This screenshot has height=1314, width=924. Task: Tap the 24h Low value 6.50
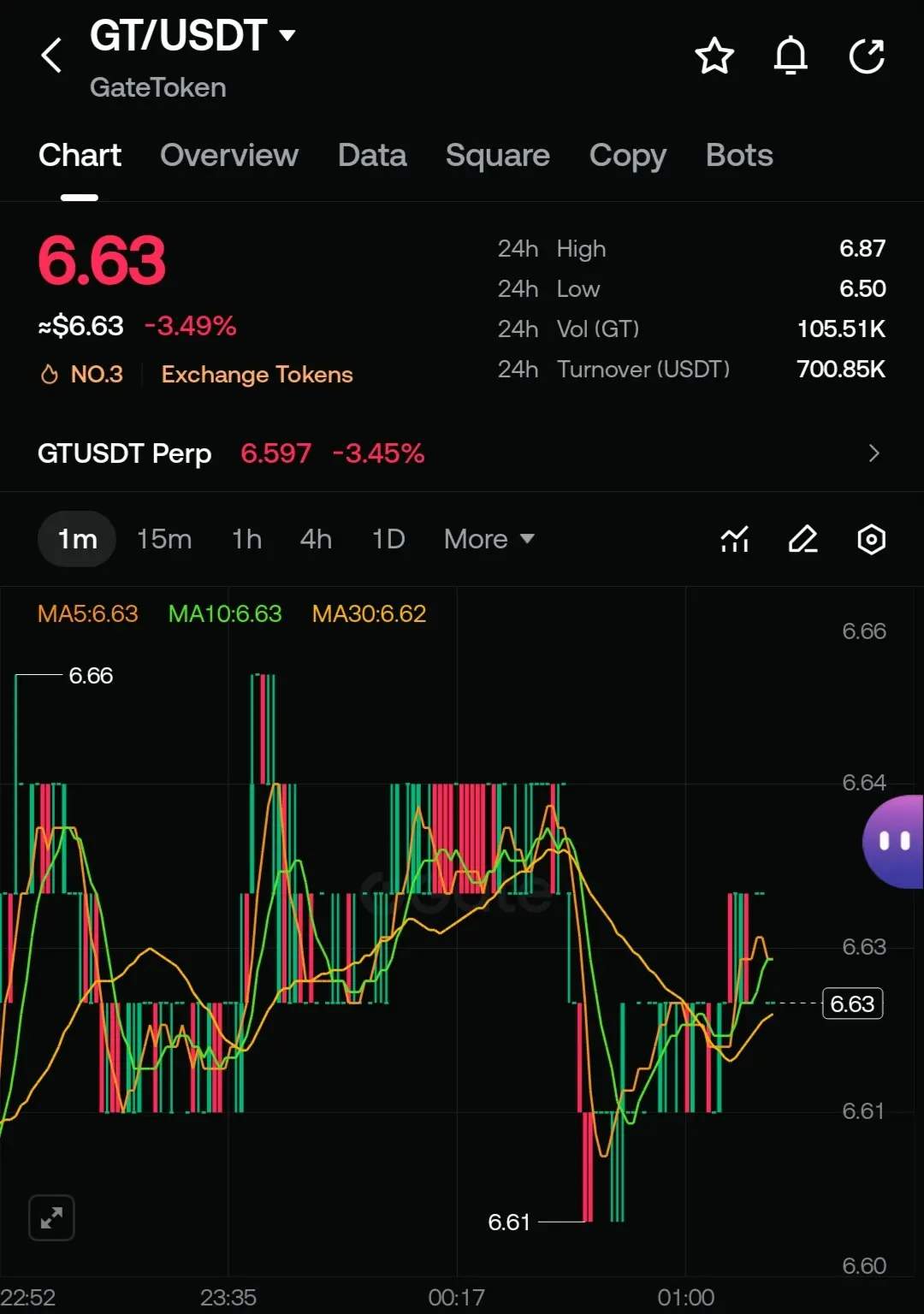pyautogui.click(x=862, y=289)
